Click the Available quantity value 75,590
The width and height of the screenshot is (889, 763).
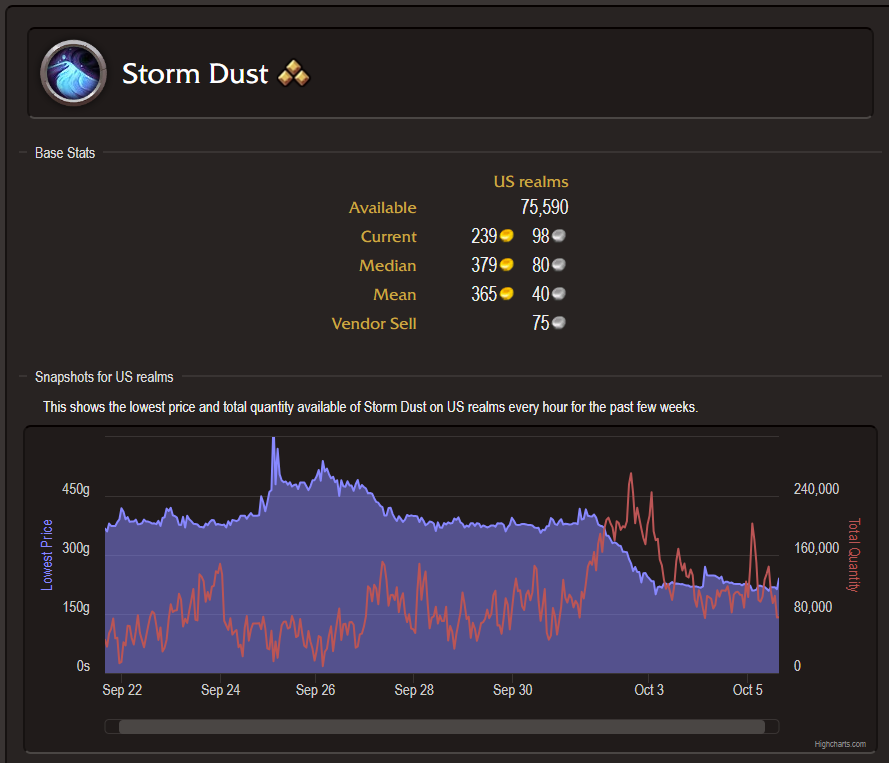click(x=544, y=208)
